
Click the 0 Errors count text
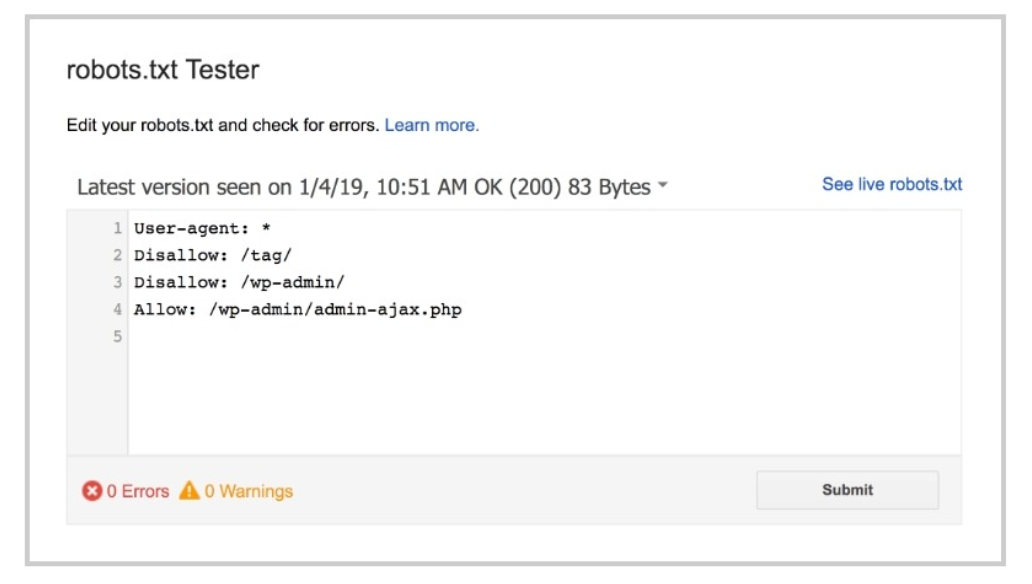(x=138, y=491)
